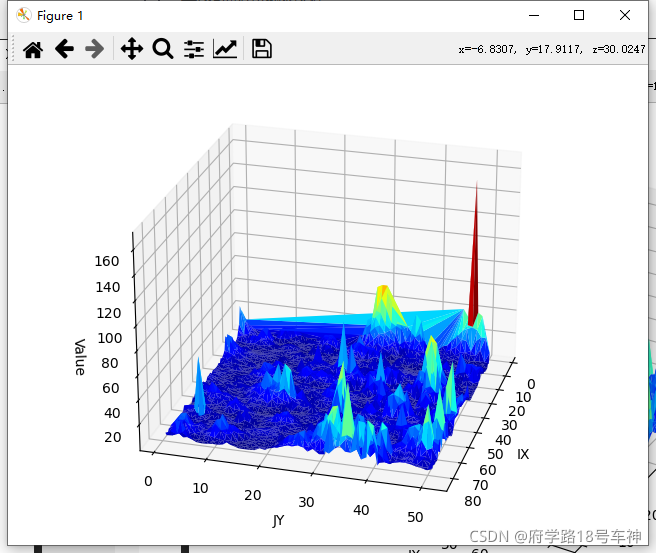Click the 50 tick on JY axis

415,517
